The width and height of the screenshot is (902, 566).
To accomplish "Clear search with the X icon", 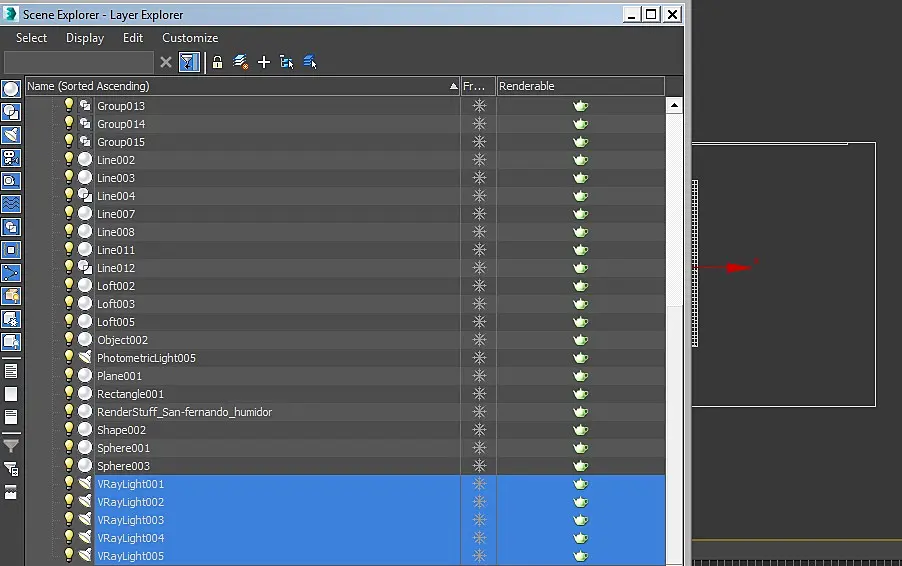I will click(166, 62).
